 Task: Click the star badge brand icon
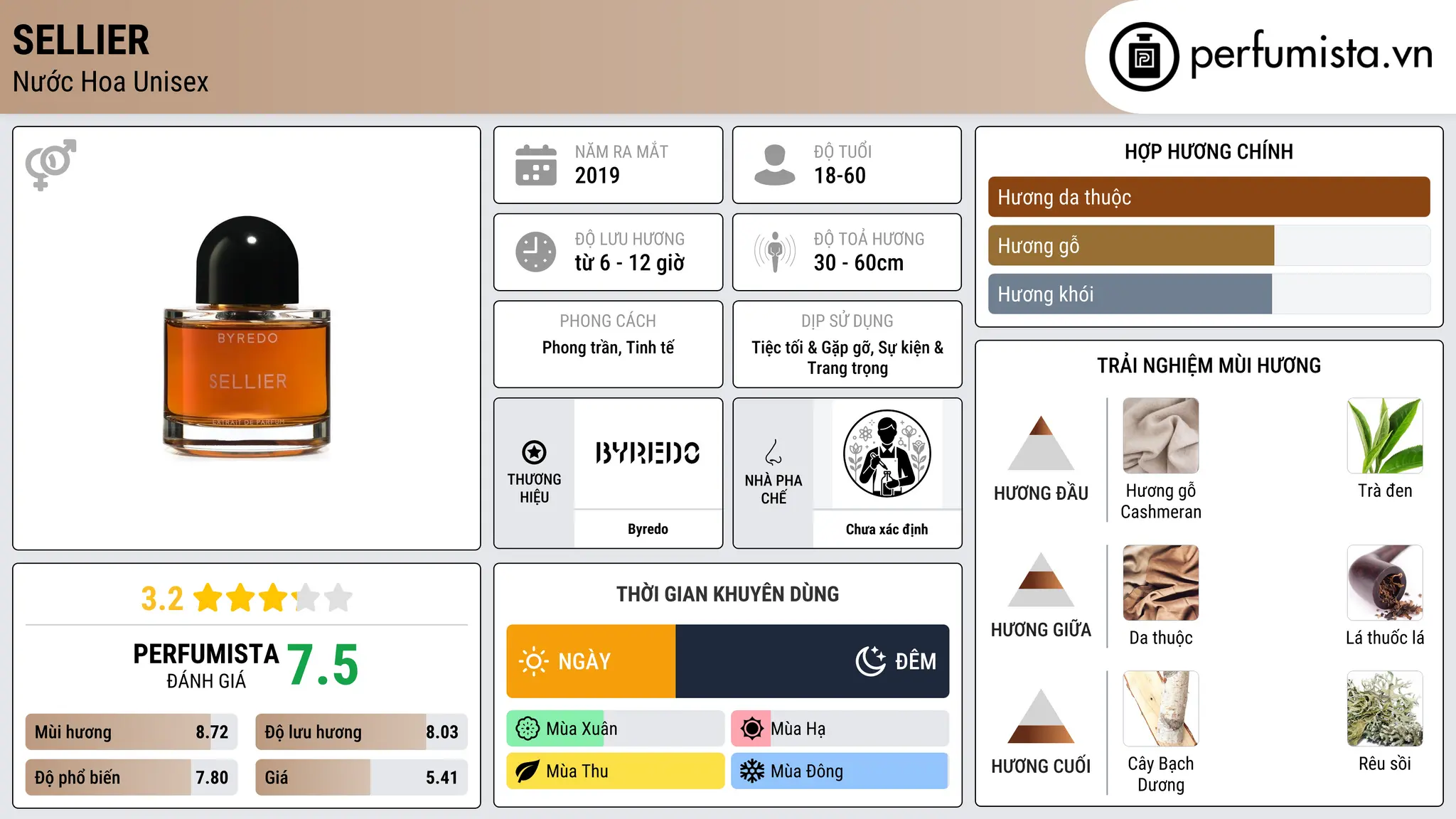pos(534,452)
